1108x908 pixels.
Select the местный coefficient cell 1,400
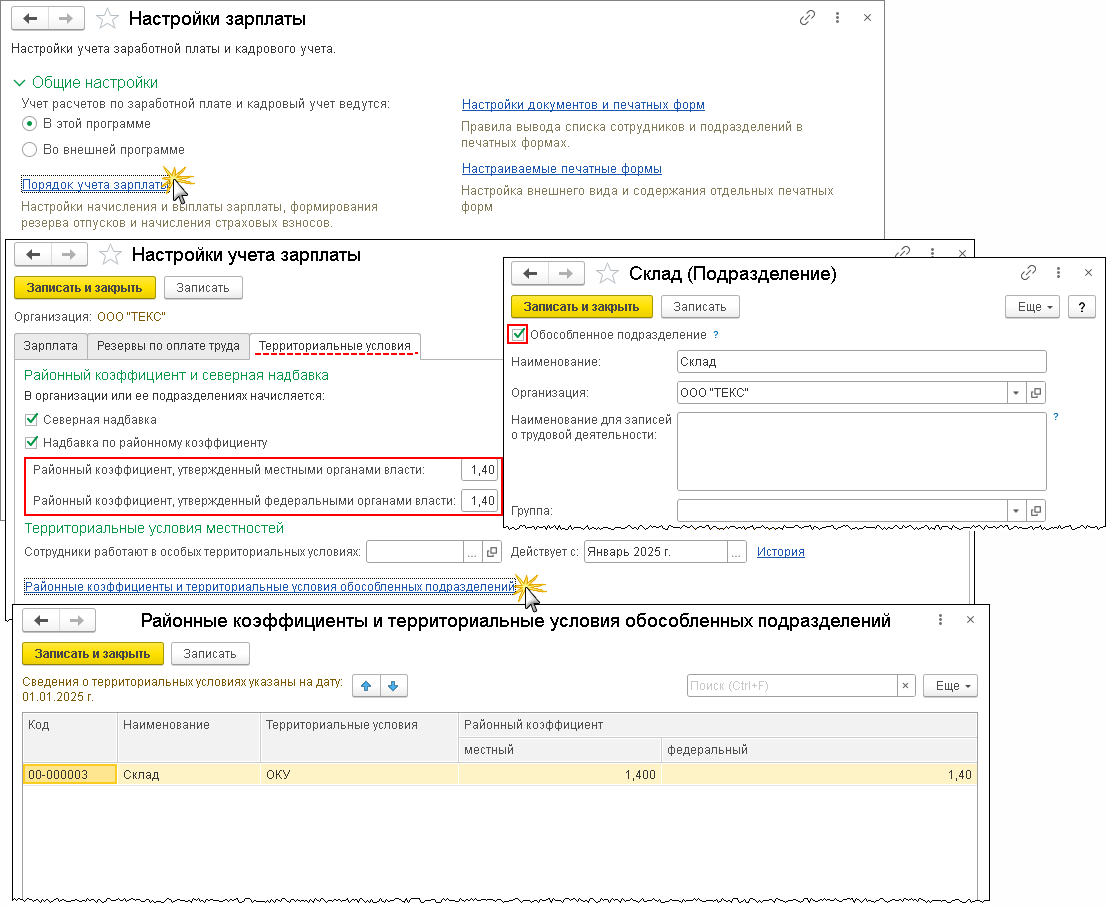click(560, 774)
